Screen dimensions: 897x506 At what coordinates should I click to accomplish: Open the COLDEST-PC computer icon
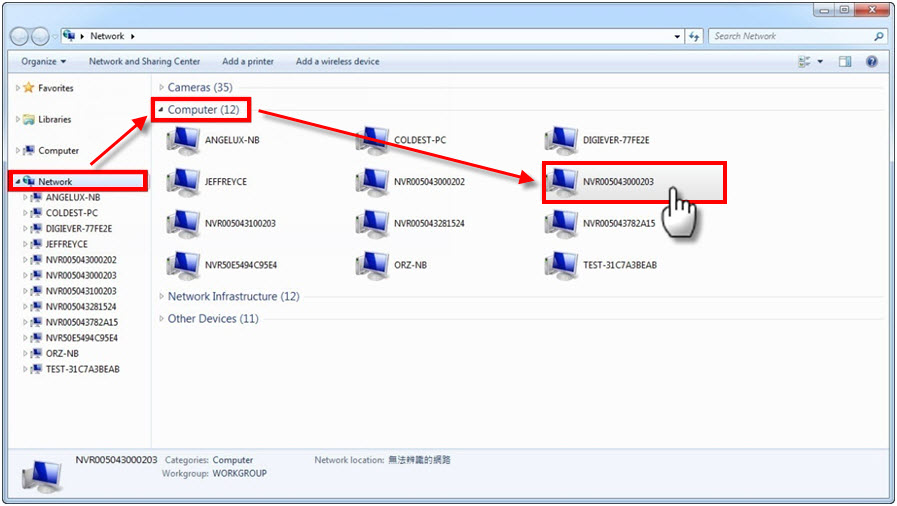tap(373, 141)
